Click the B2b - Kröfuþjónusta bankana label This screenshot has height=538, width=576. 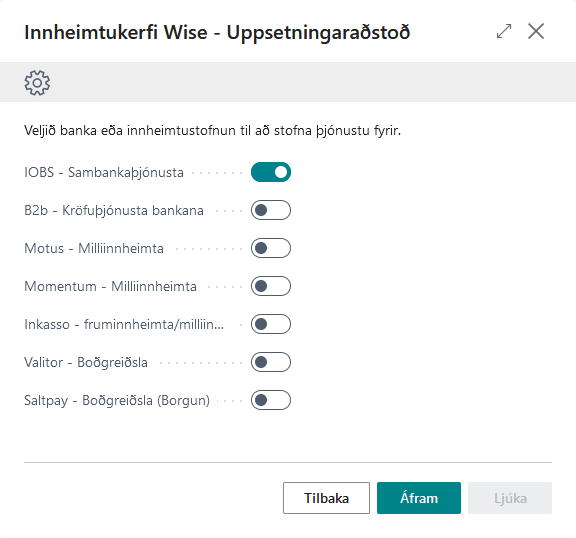pos(114,210)
